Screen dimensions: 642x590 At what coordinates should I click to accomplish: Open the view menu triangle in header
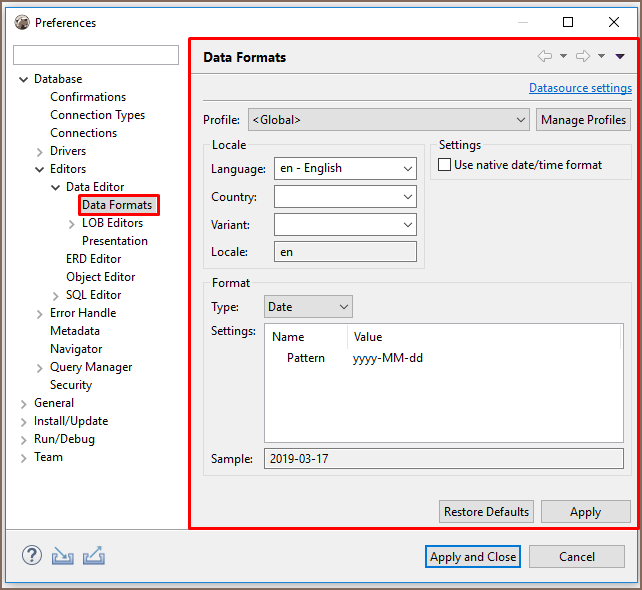pyautogui.click(x=620, y=56)
